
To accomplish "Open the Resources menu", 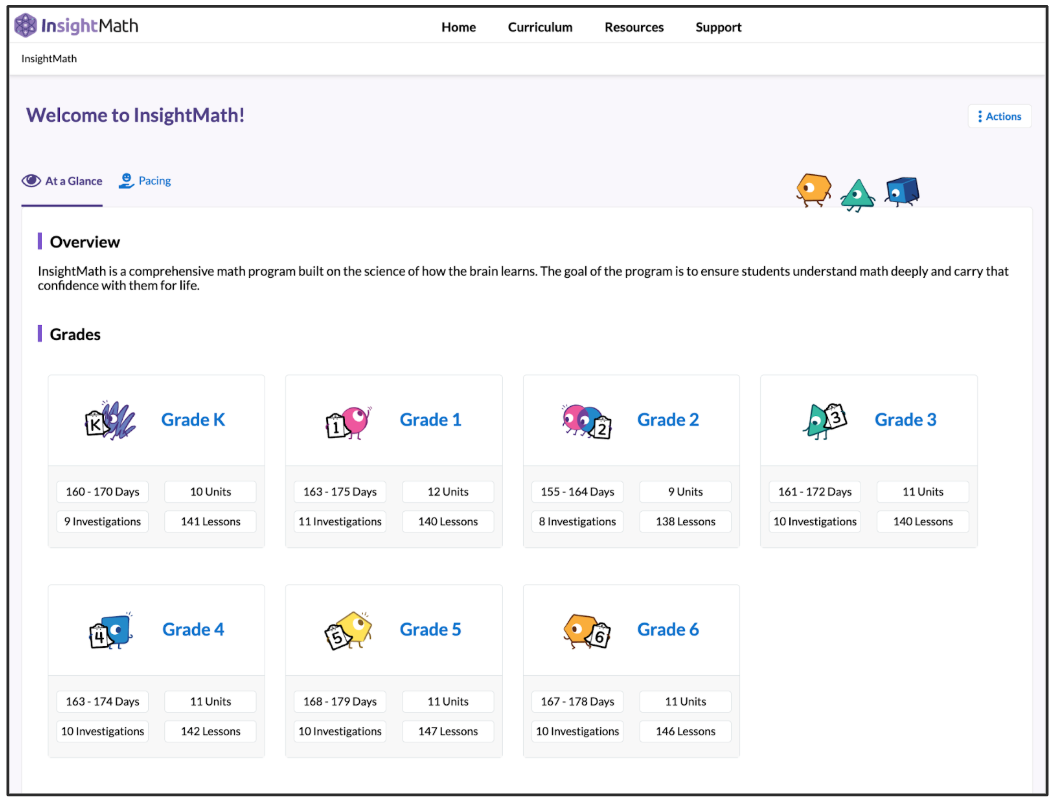I will point(634,27).
